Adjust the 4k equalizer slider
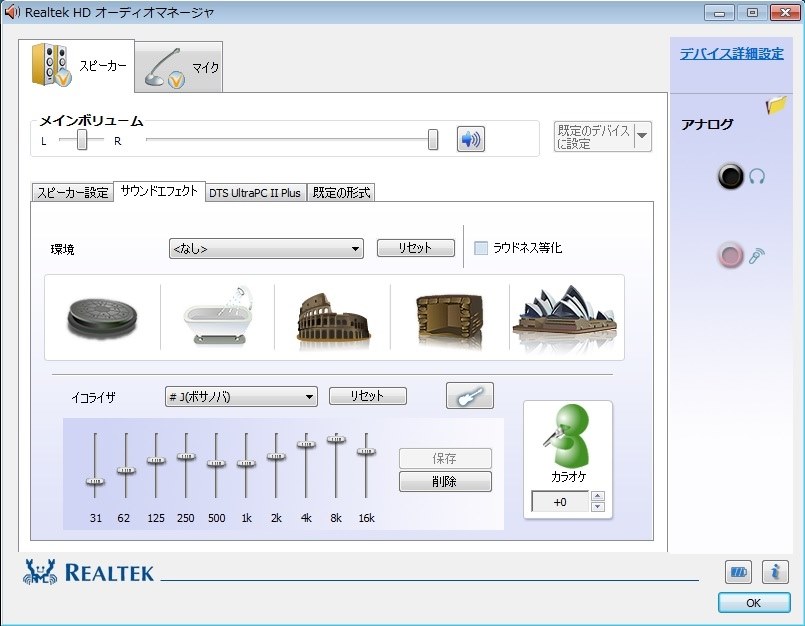 (x=306, y=444)
